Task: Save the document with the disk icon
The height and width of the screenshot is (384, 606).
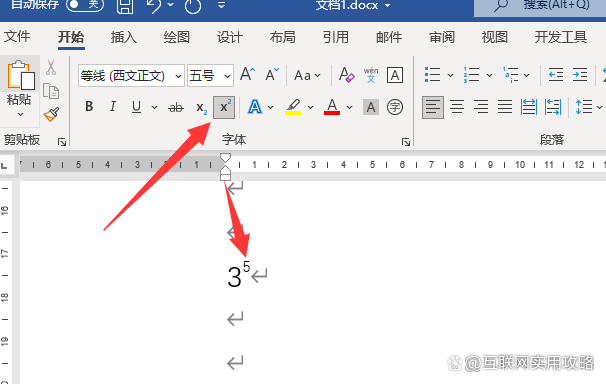Action: click(x=125, y=7)
